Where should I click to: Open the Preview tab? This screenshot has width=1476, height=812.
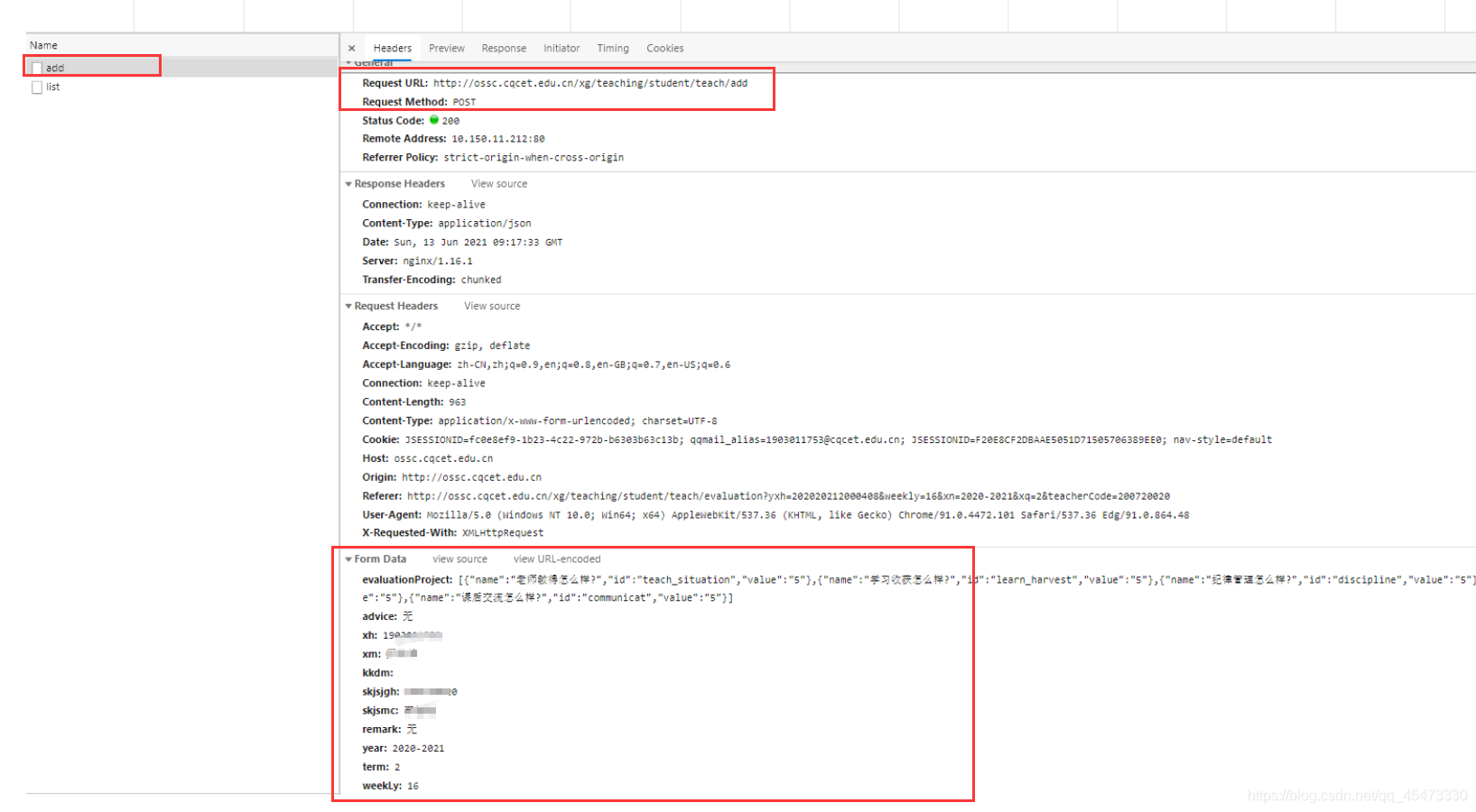[446, 49]
